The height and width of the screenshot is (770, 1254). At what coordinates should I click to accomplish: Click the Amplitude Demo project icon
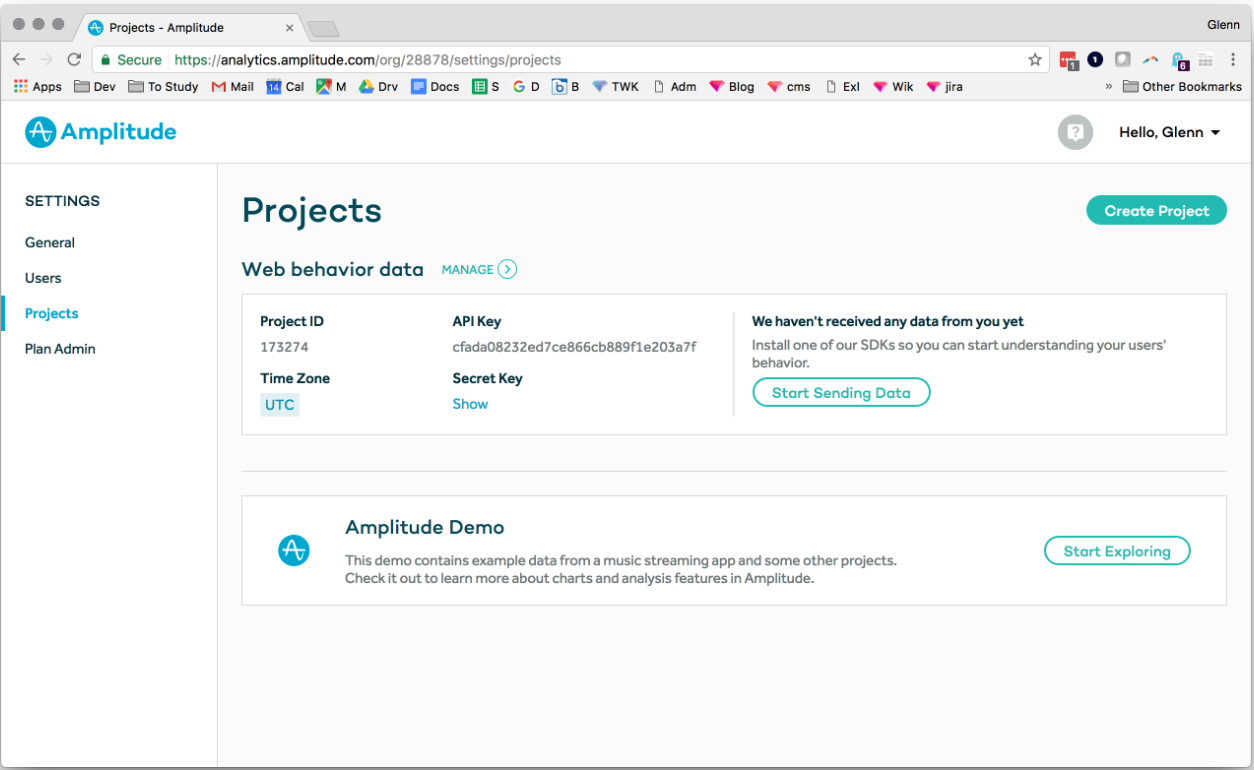(x=293, y=550)
